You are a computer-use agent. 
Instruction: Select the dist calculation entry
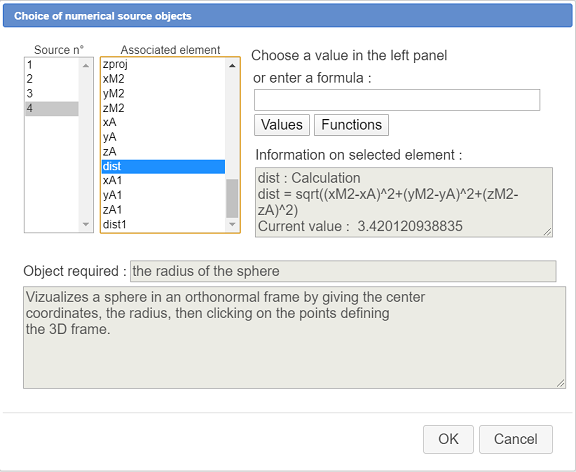point(163,166)
